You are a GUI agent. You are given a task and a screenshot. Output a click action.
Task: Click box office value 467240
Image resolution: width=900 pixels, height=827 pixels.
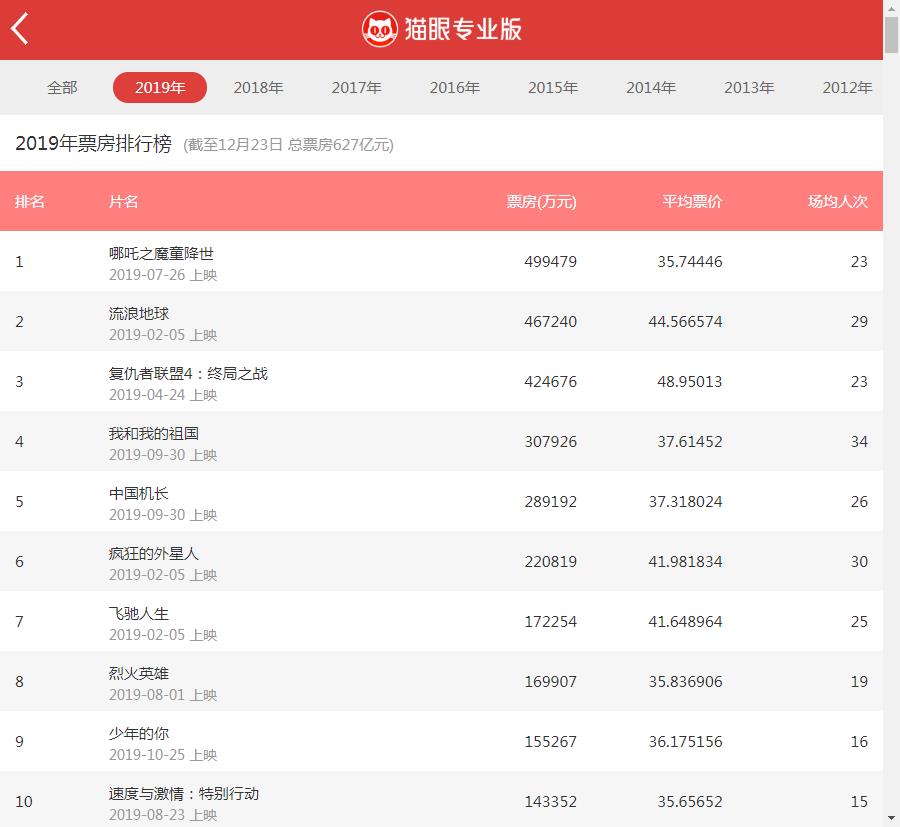coord(550,321)
